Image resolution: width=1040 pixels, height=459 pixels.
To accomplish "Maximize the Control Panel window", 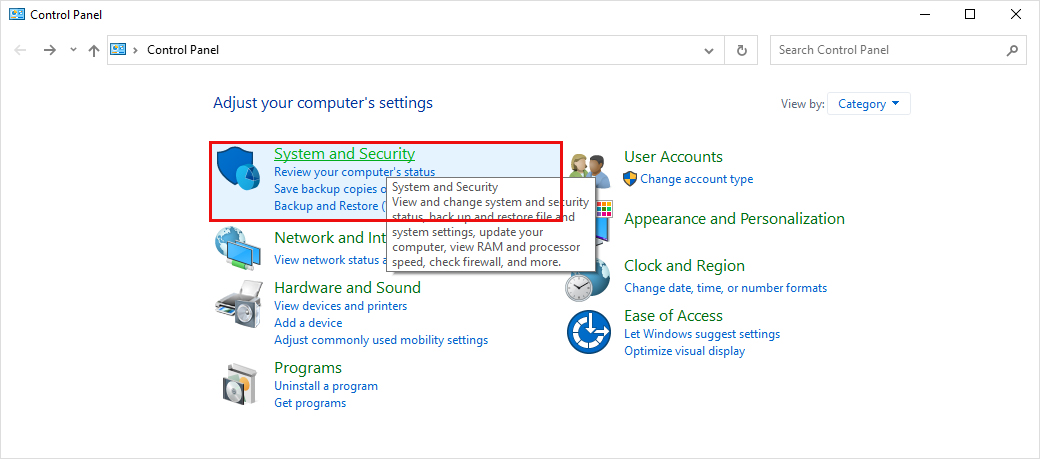I will coord(970,14).
